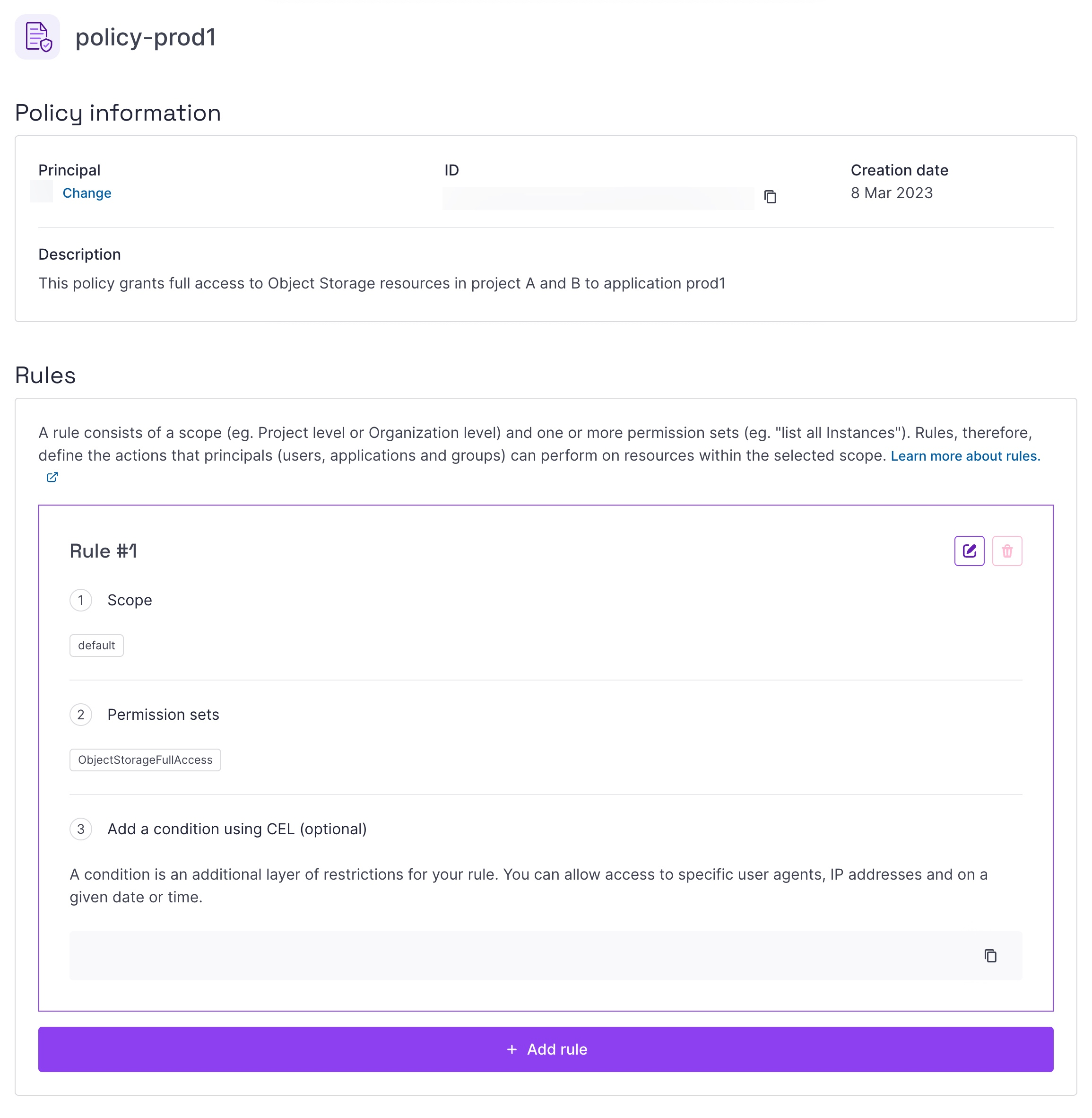The width and height of the screenshot is (1092, 1118).
Task: Click the policy document shield icon
Action: 37,37
